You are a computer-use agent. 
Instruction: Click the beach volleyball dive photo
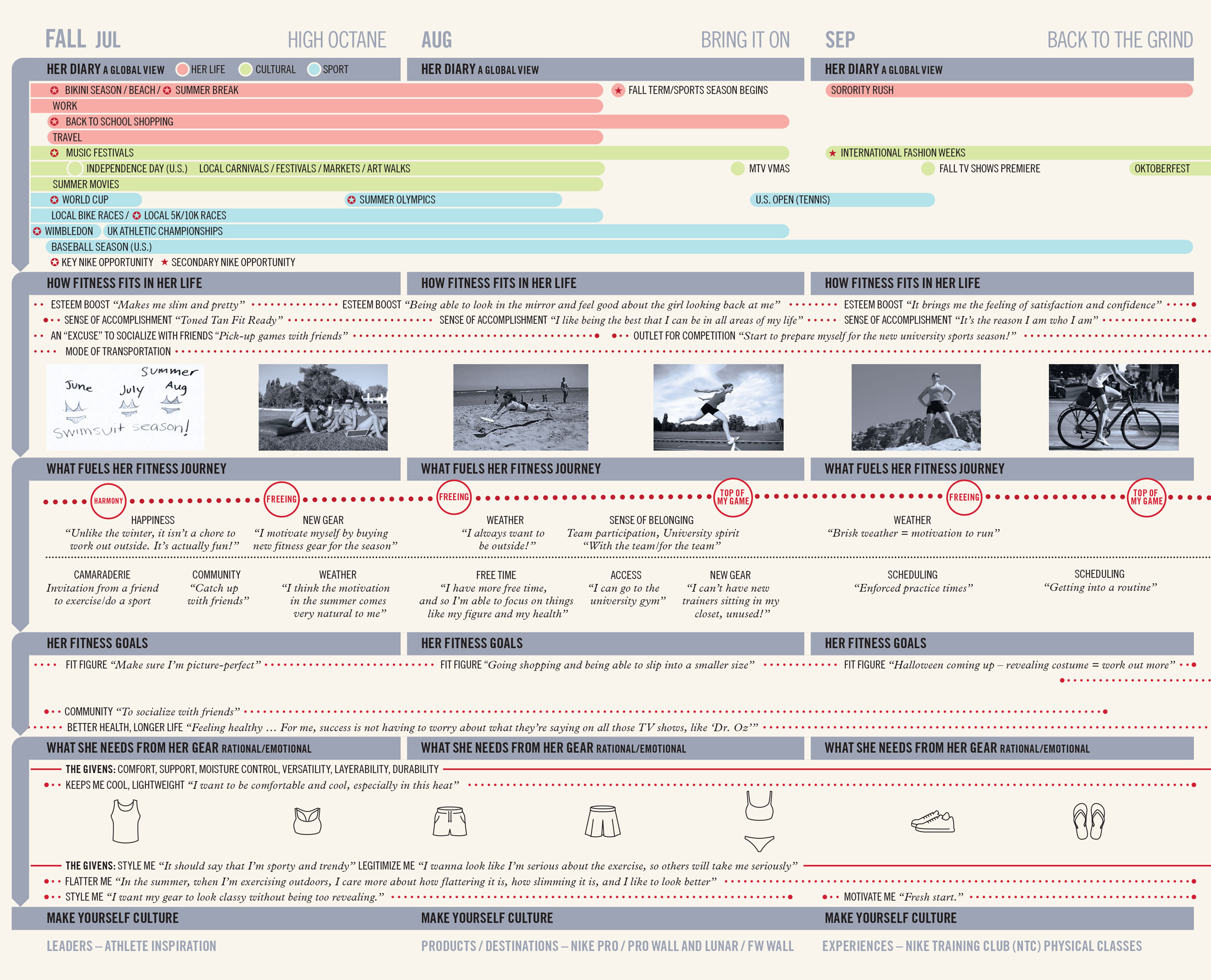(x=521, y=407)
